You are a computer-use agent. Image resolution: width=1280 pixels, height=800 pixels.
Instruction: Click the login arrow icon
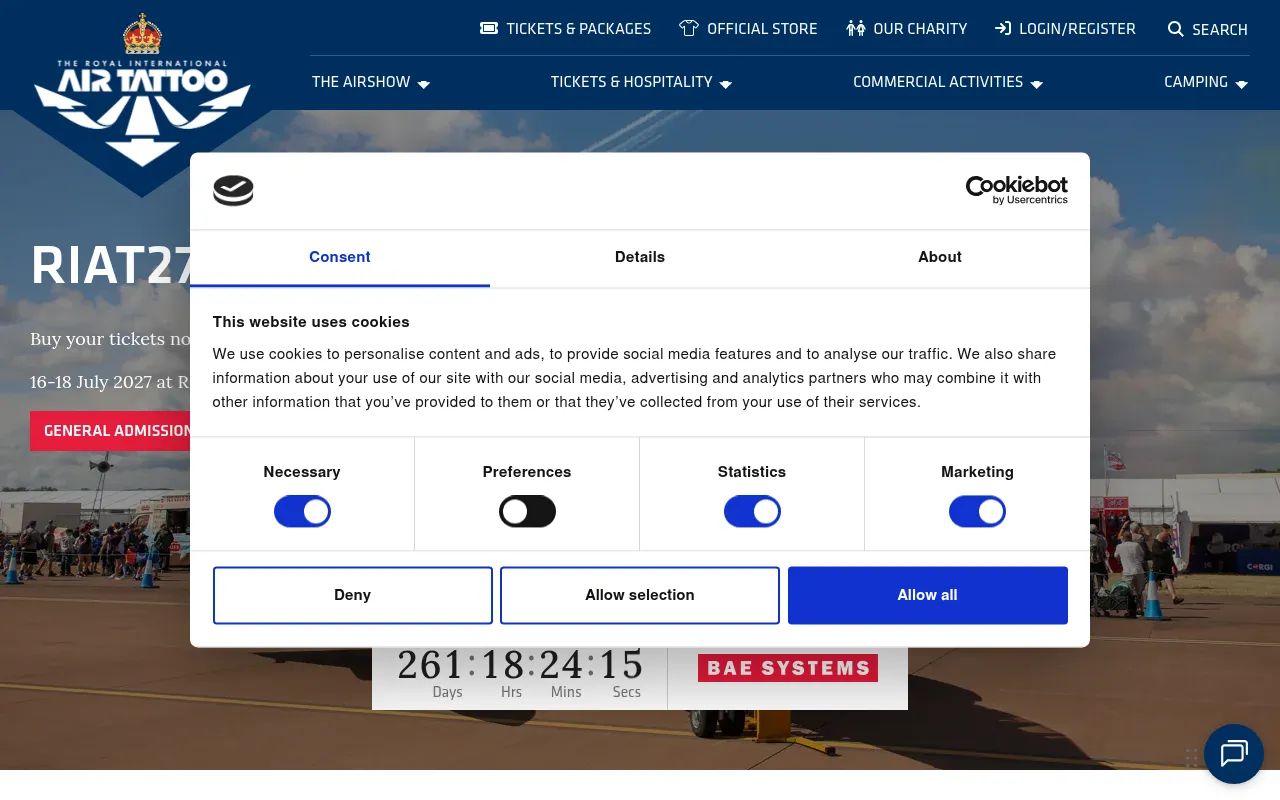pos(1003,28)
